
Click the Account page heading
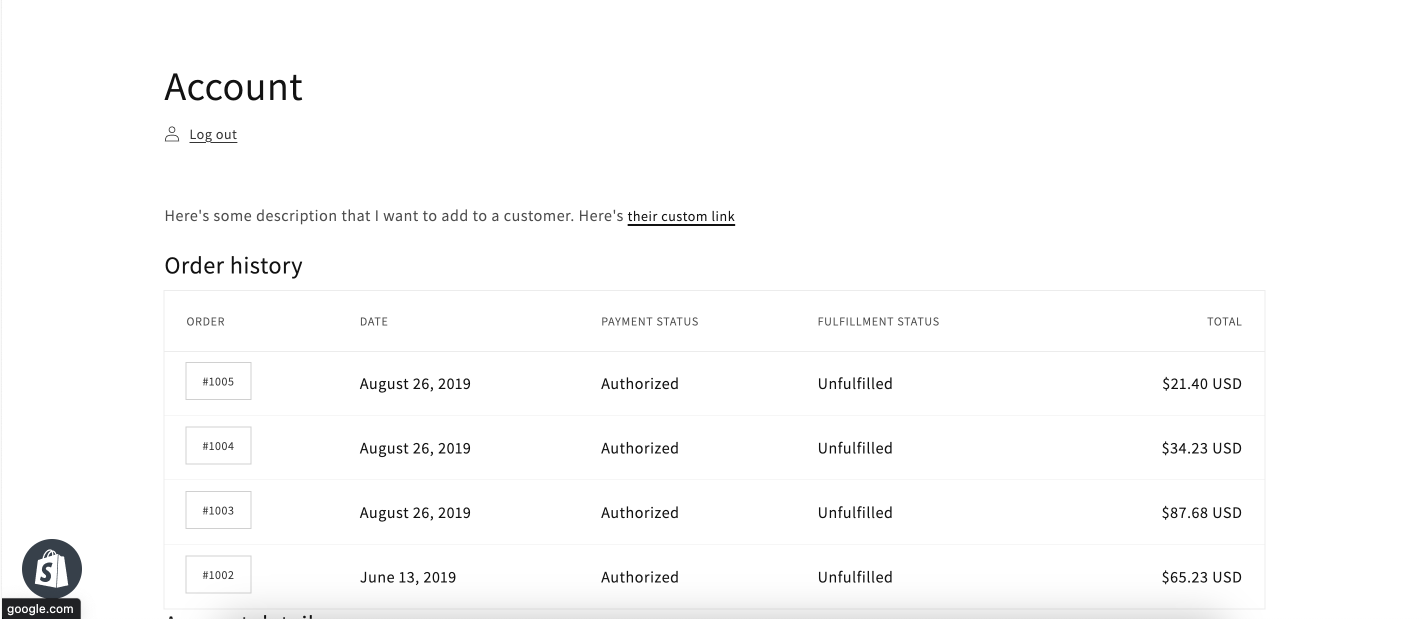point(233,87)
